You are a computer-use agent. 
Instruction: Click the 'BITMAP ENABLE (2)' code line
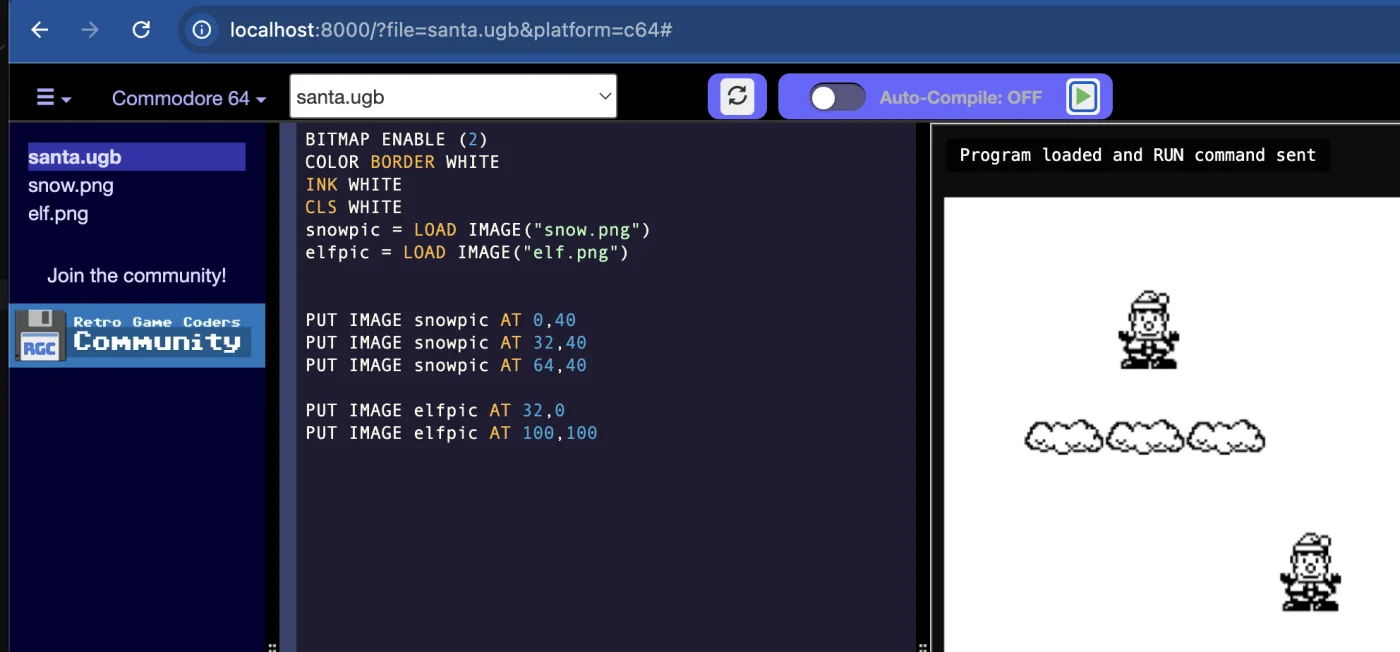click(396, 139)
